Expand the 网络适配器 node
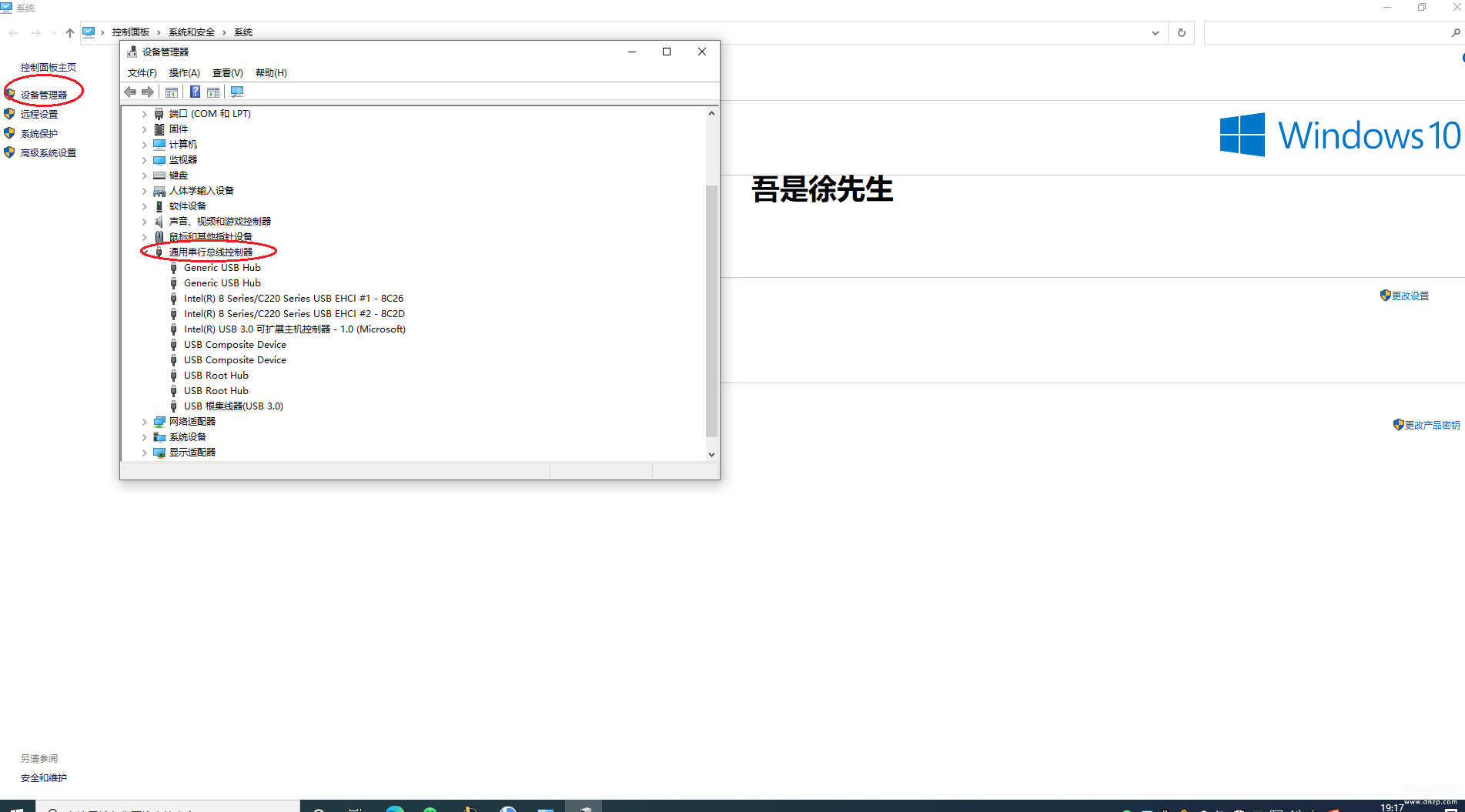Screen dimensions: 1465x812 pyautogui.click(x=144, y=422)
